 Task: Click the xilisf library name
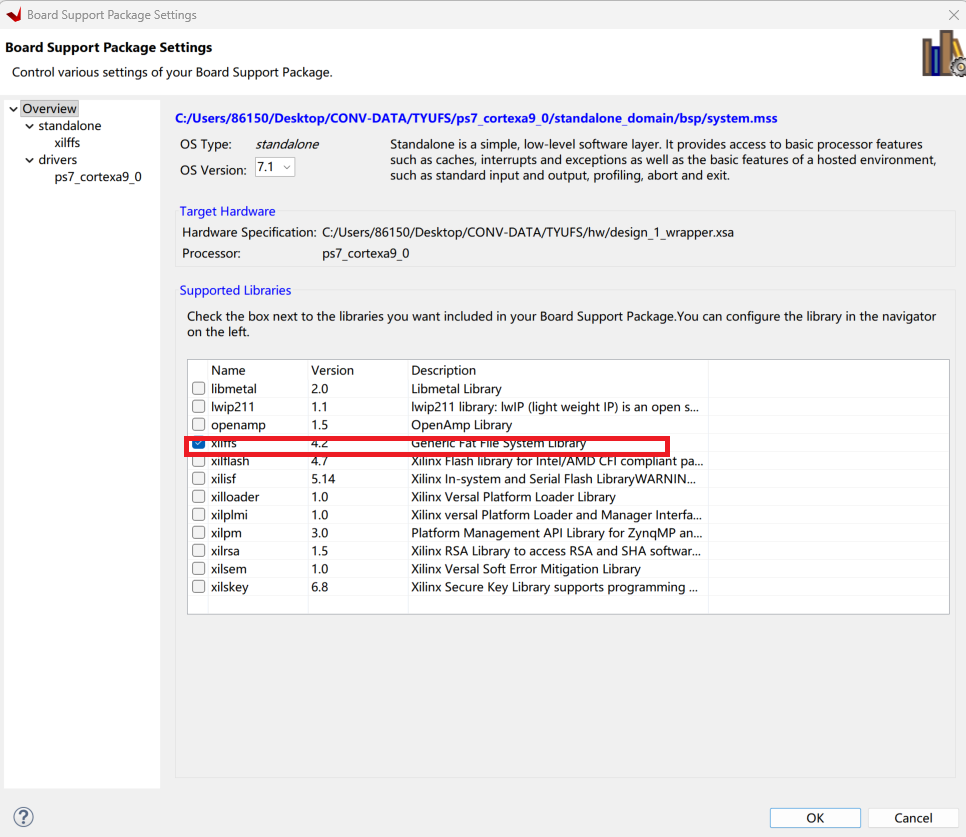[x=223, y=479]
